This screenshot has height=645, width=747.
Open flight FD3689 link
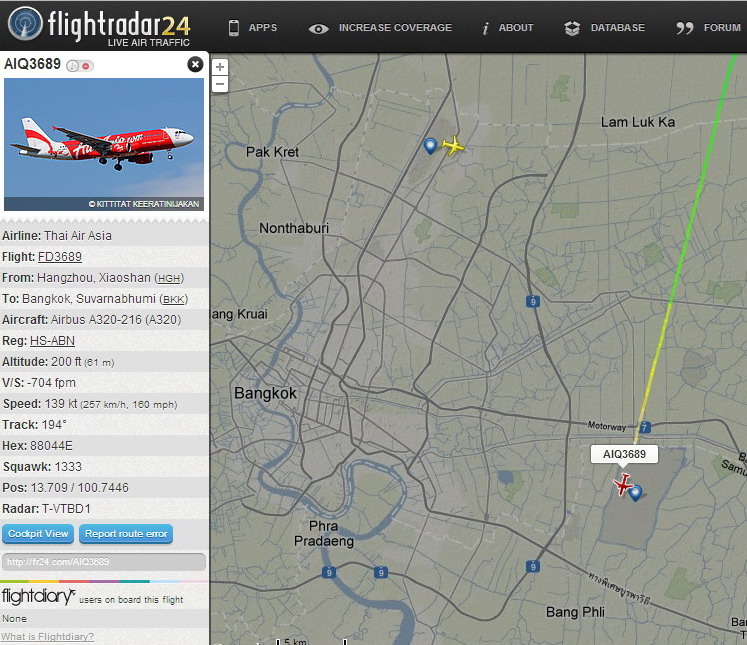tap(60, 257)
